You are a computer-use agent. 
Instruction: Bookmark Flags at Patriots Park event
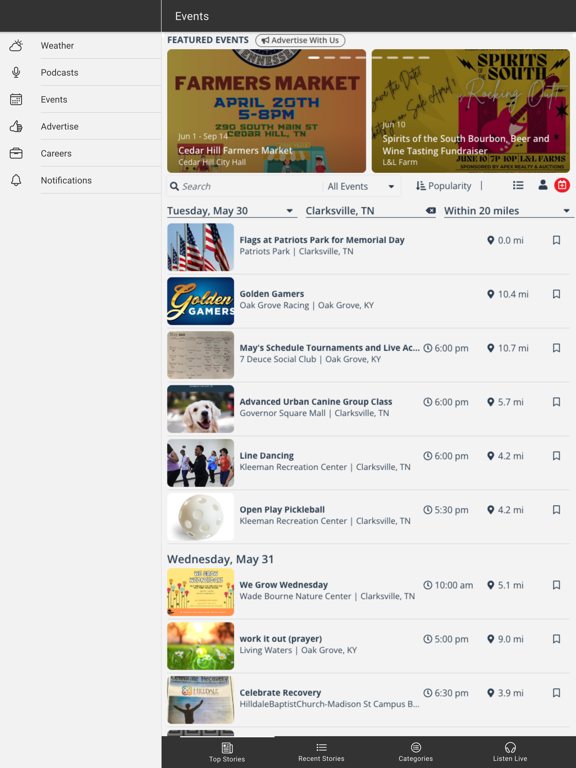556,240
